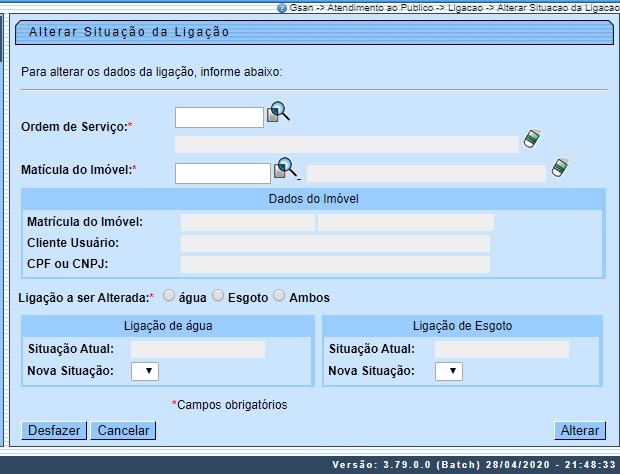The image size is (620, 474).
Task: Click Situação Atual field under Ligação de Esgoto
Action: click(502, 349)
